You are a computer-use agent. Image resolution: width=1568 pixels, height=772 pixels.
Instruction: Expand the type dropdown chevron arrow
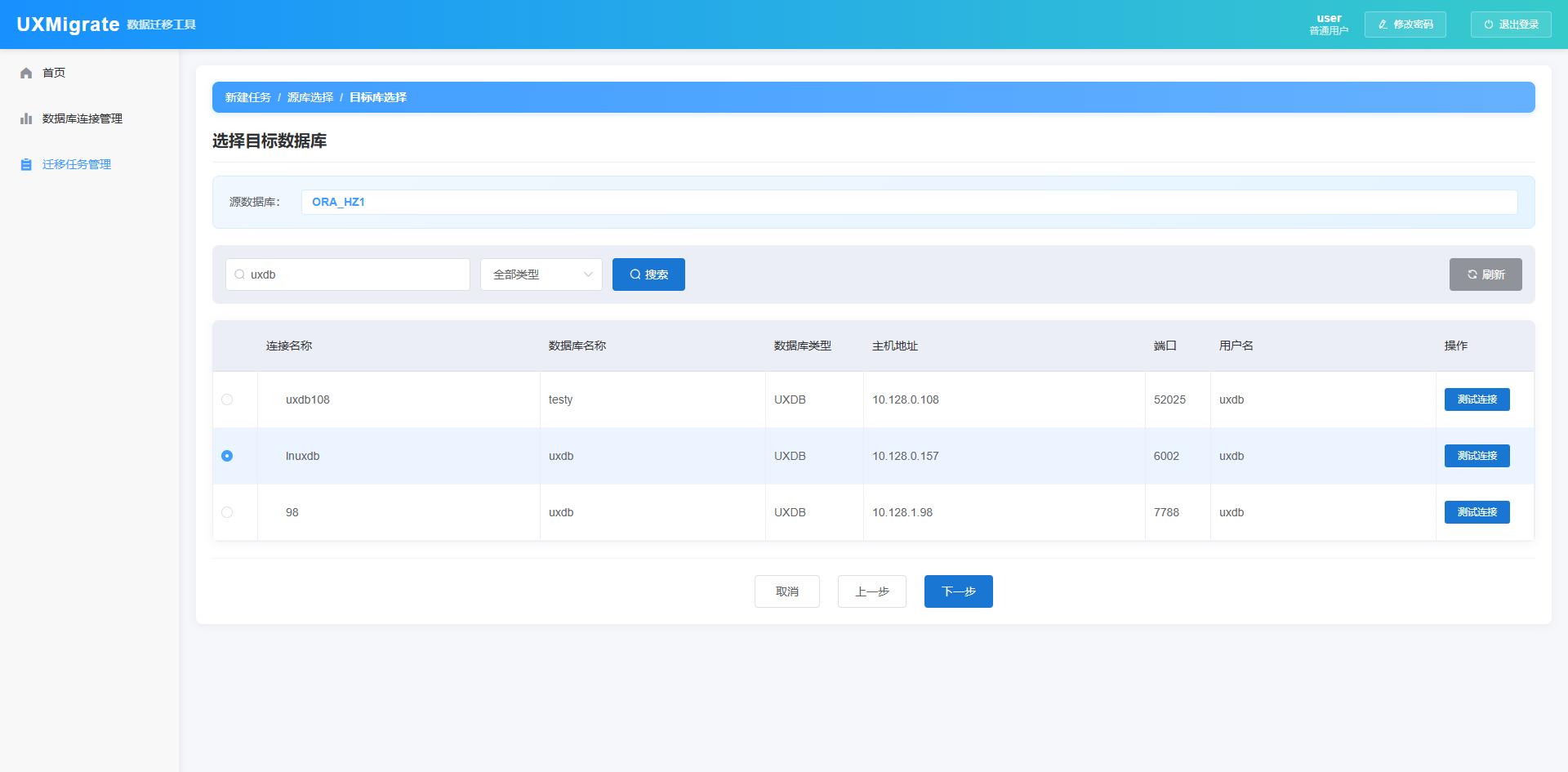[588, 275]
